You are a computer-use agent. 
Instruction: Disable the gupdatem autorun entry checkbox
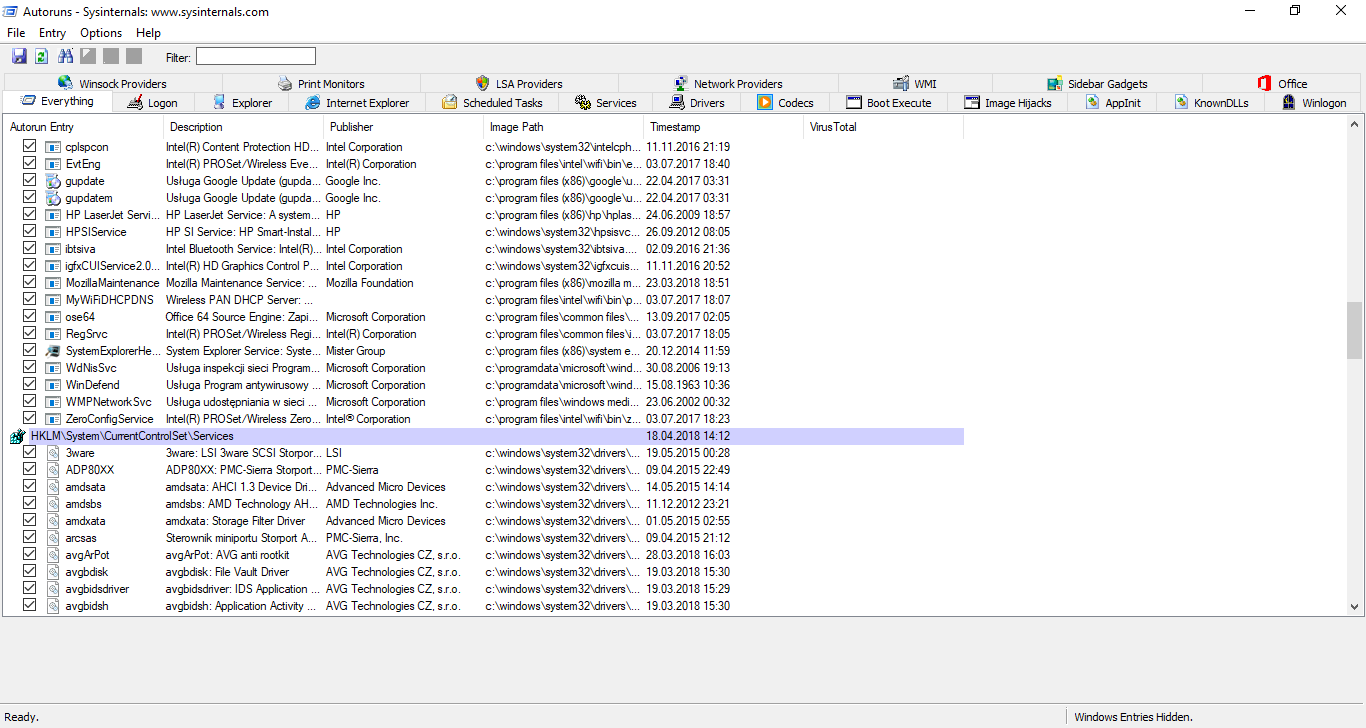(29, 198)
